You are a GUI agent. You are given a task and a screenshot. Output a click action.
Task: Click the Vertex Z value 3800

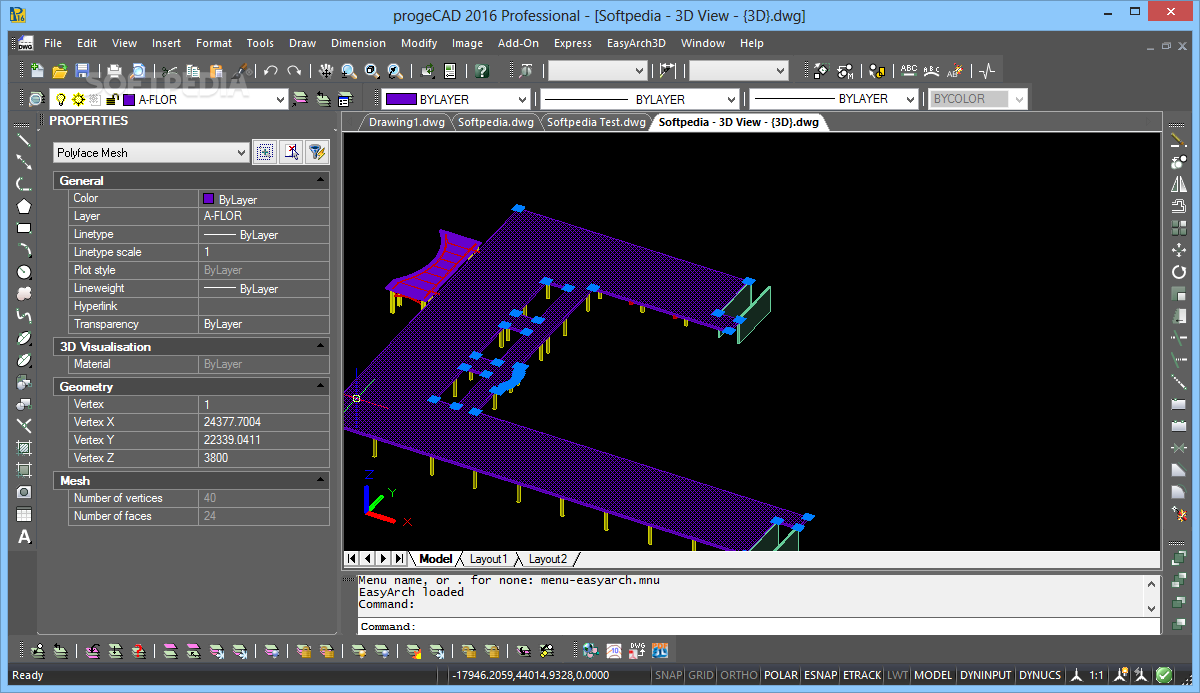216,458
